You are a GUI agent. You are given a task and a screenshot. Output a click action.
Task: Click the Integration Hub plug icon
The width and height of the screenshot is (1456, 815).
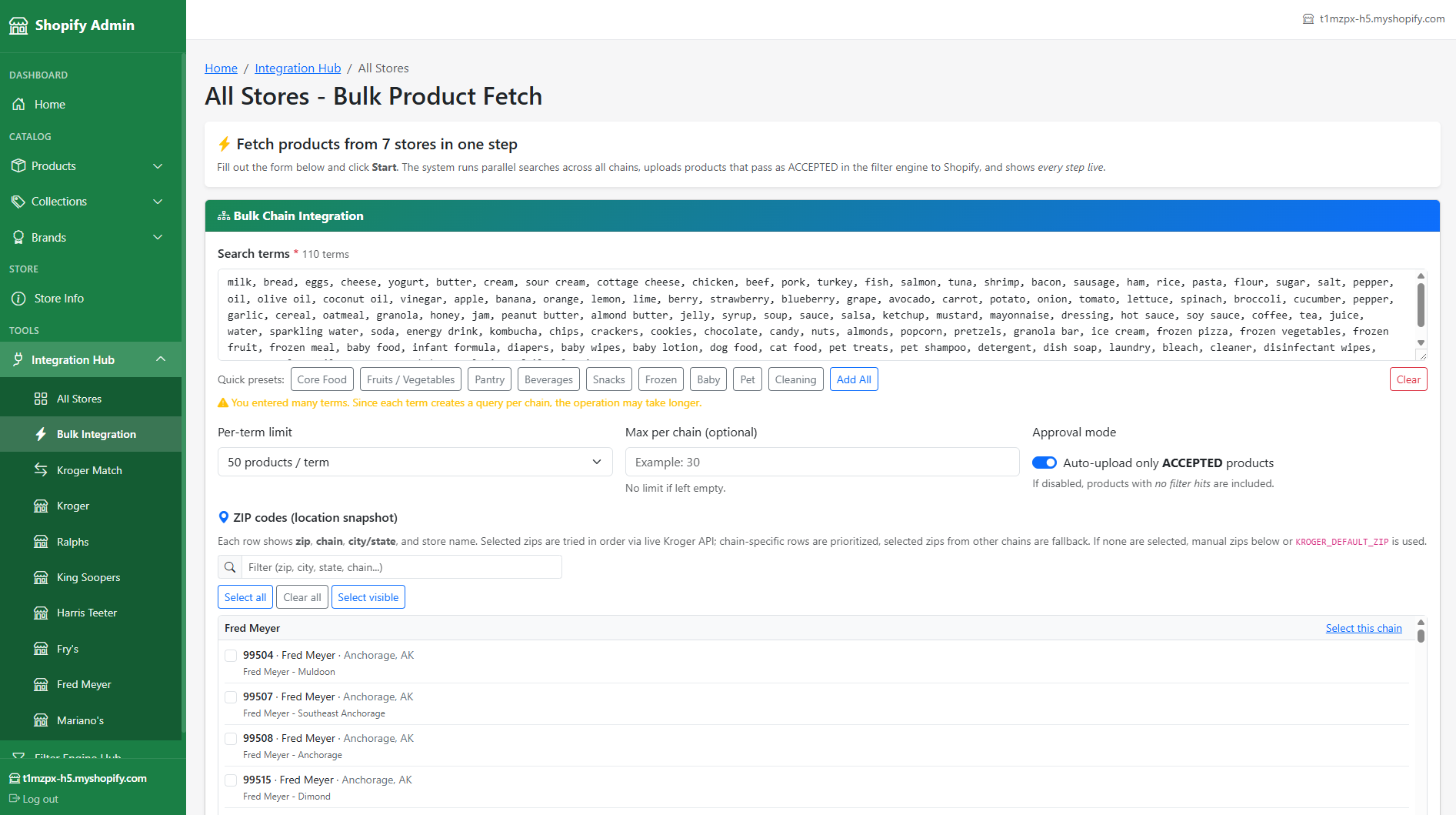tap(18, 359)
